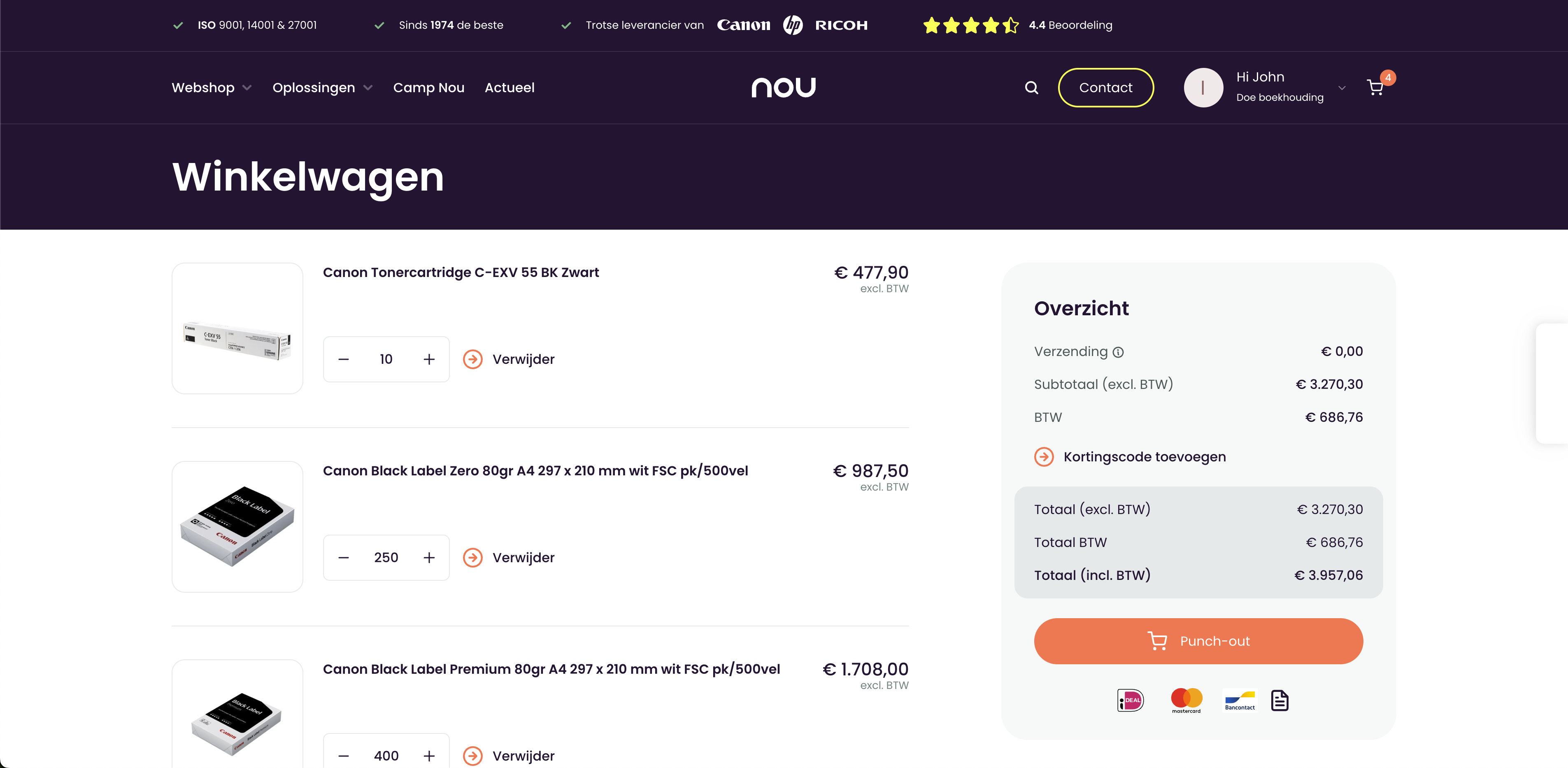1568x768 pixels.
Task: Expand the Oplossingen menu
Action: [322, 87]
